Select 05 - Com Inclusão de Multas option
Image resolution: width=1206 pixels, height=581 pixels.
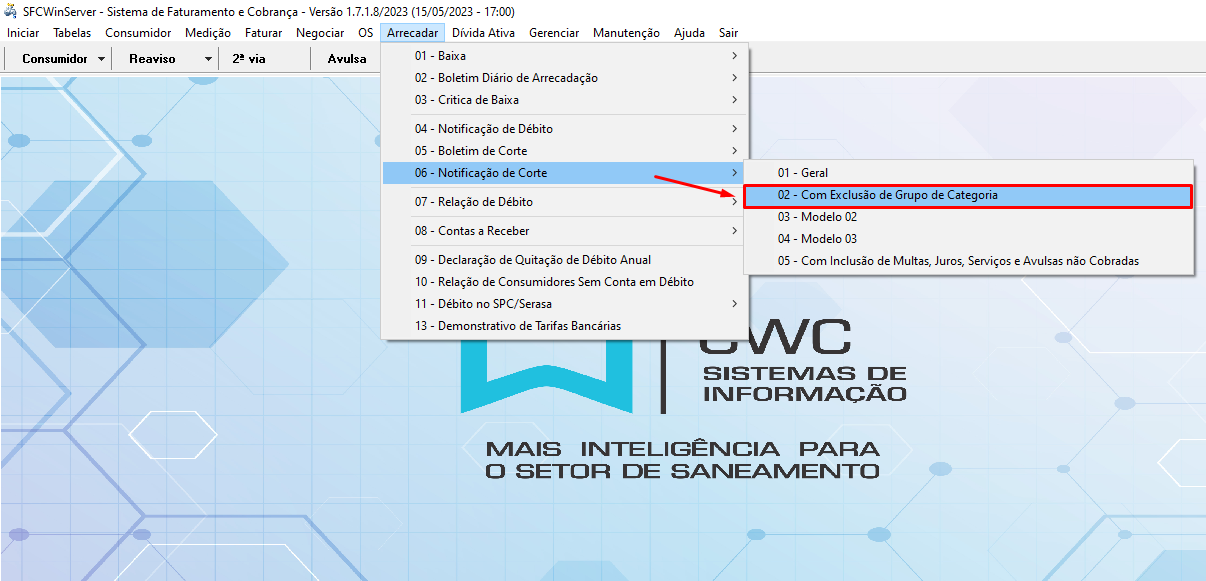[958, 261]
